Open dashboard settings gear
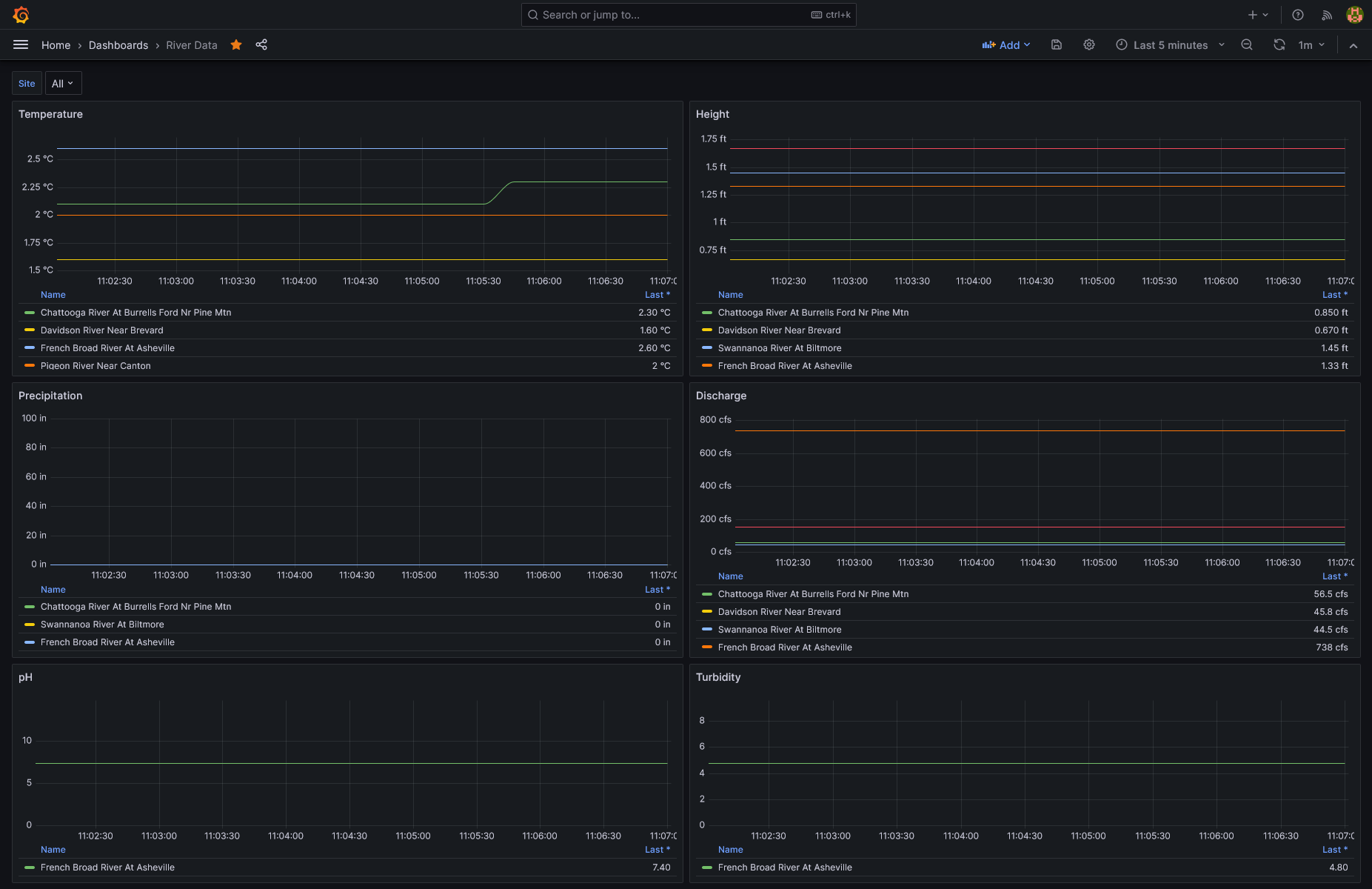The image size is (1372, 889). click(x=1089, y=45)
